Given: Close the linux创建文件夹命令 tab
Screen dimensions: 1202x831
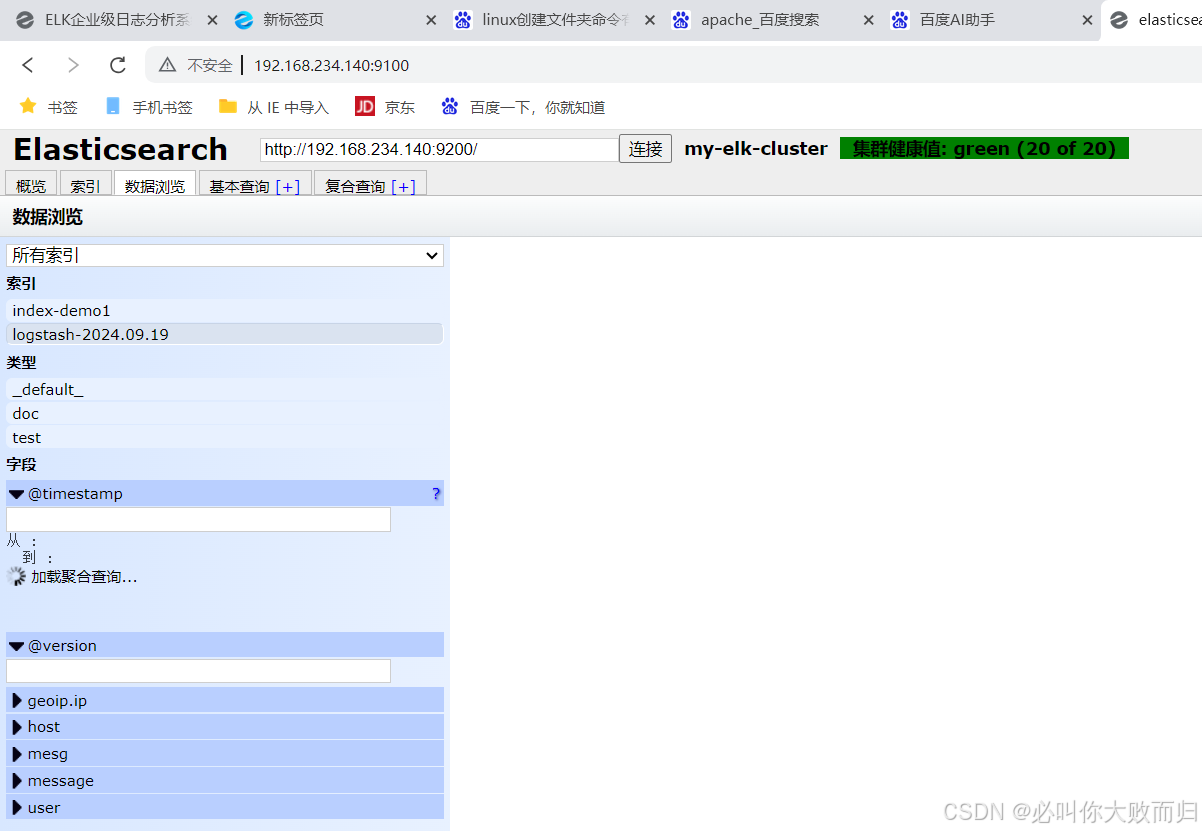Looking at the screenshot, I should tap(649, 20).
